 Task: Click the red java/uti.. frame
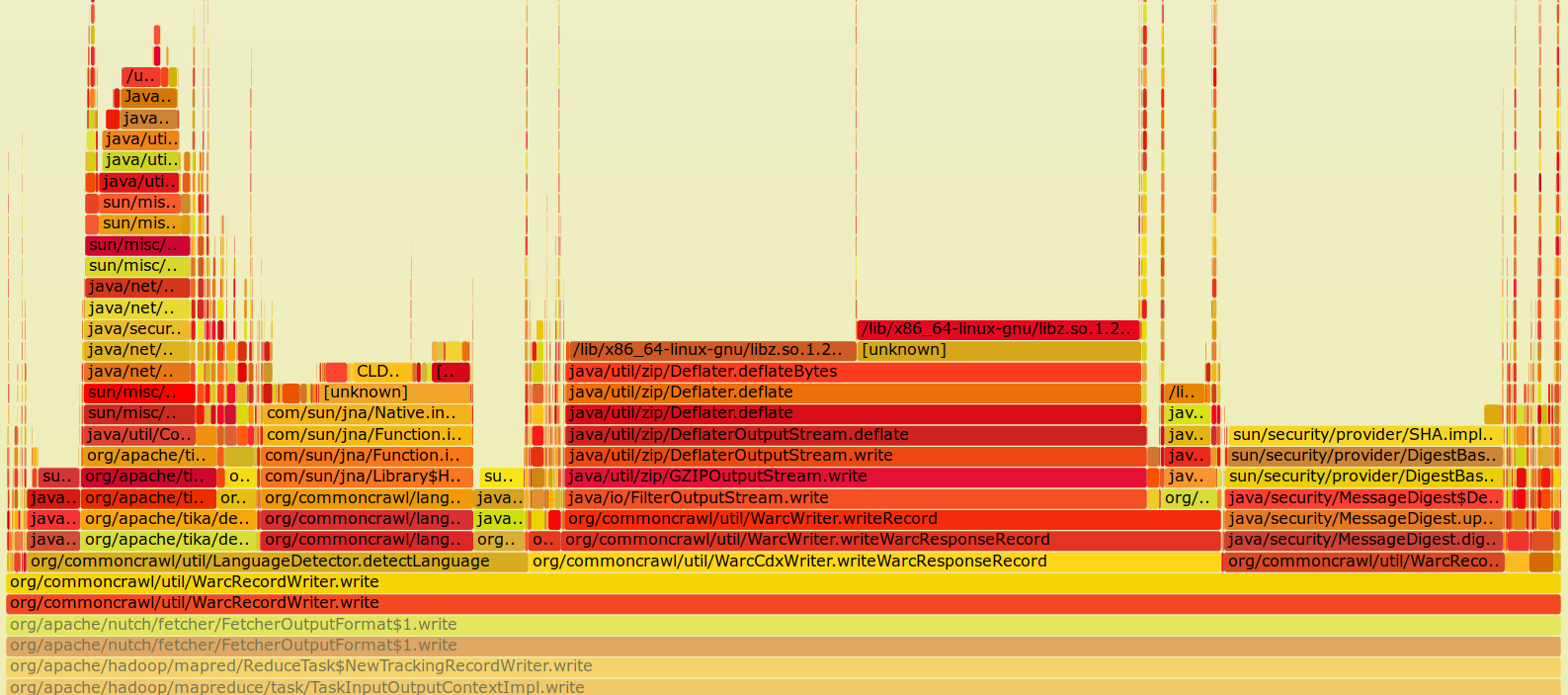click(138, 182)
